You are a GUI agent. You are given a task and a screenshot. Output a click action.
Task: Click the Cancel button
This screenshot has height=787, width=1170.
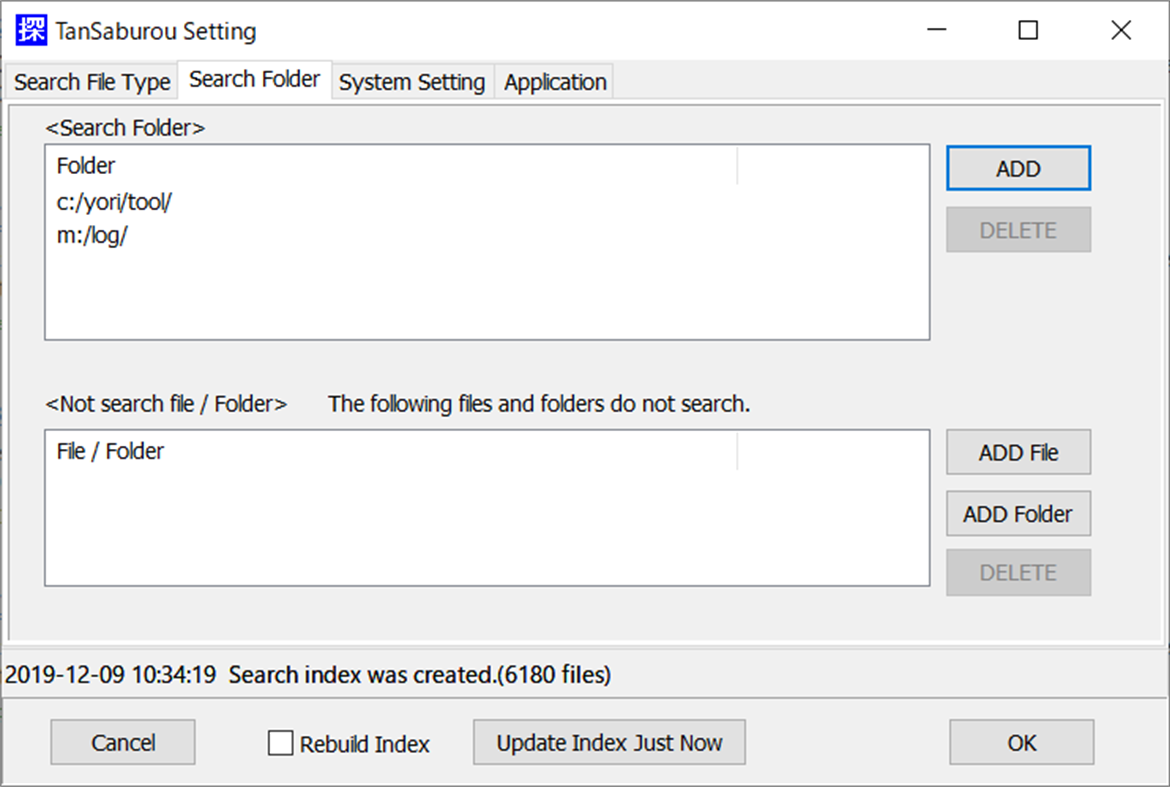pos(122,742)
